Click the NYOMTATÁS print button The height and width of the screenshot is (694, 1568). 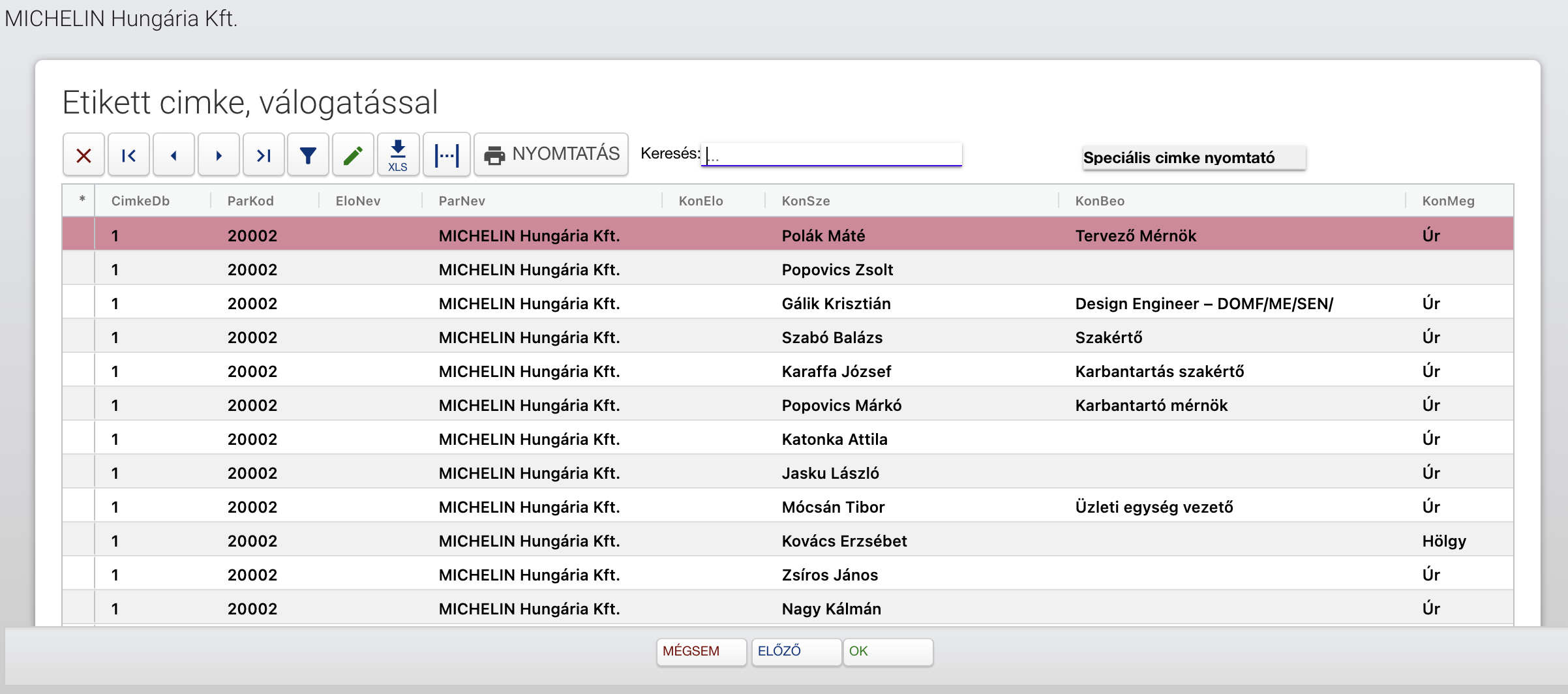[551, 155]
